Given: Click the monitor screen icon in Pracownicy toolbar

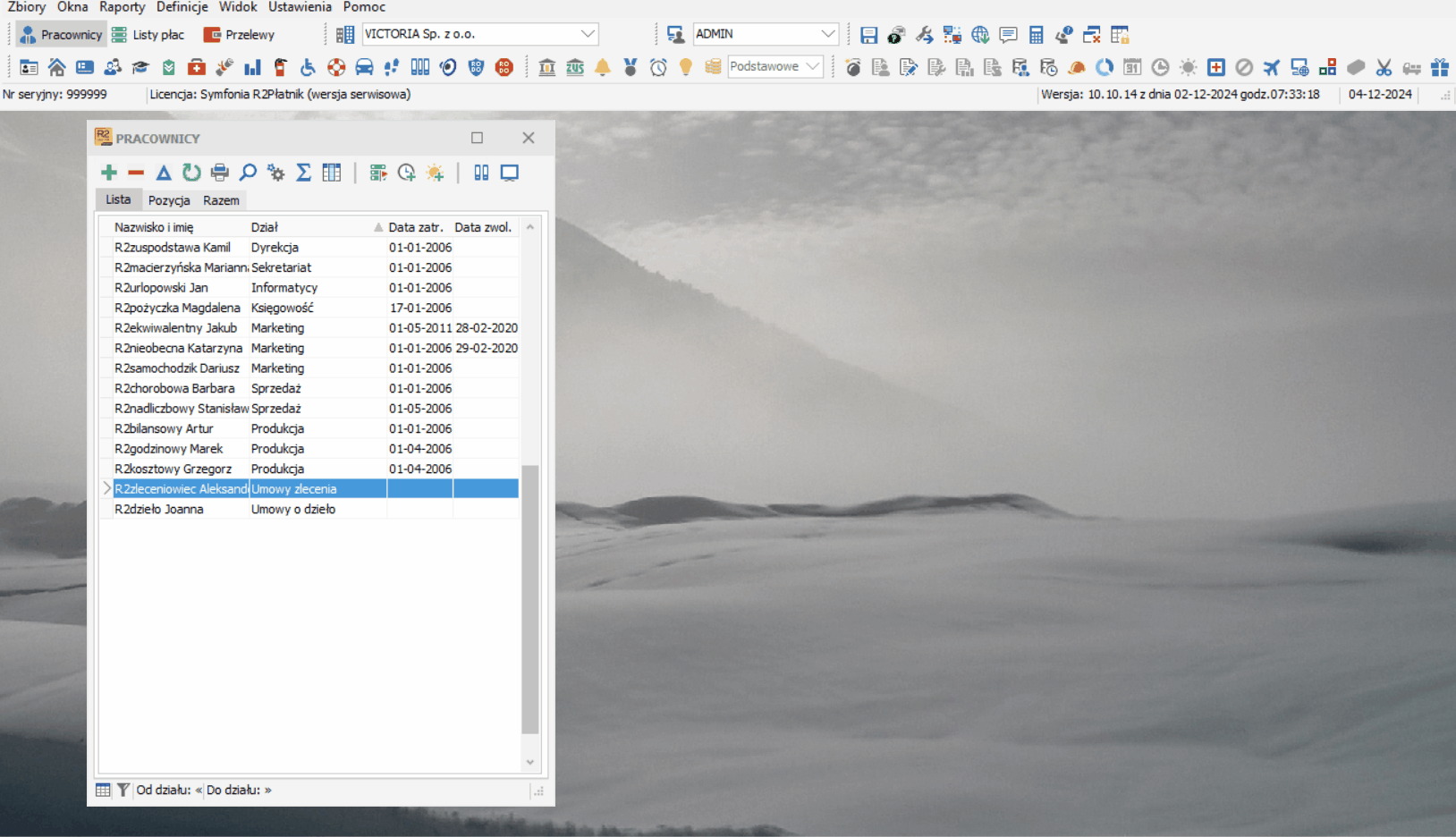Looking at the screenshot, I should [x=510, y=173].
